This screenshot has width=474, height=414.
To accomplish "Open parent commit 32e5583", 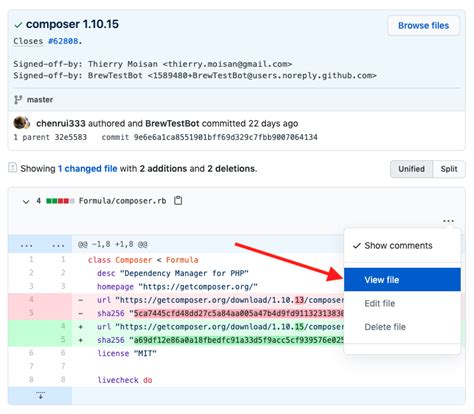I will click(x=71, y=137).
